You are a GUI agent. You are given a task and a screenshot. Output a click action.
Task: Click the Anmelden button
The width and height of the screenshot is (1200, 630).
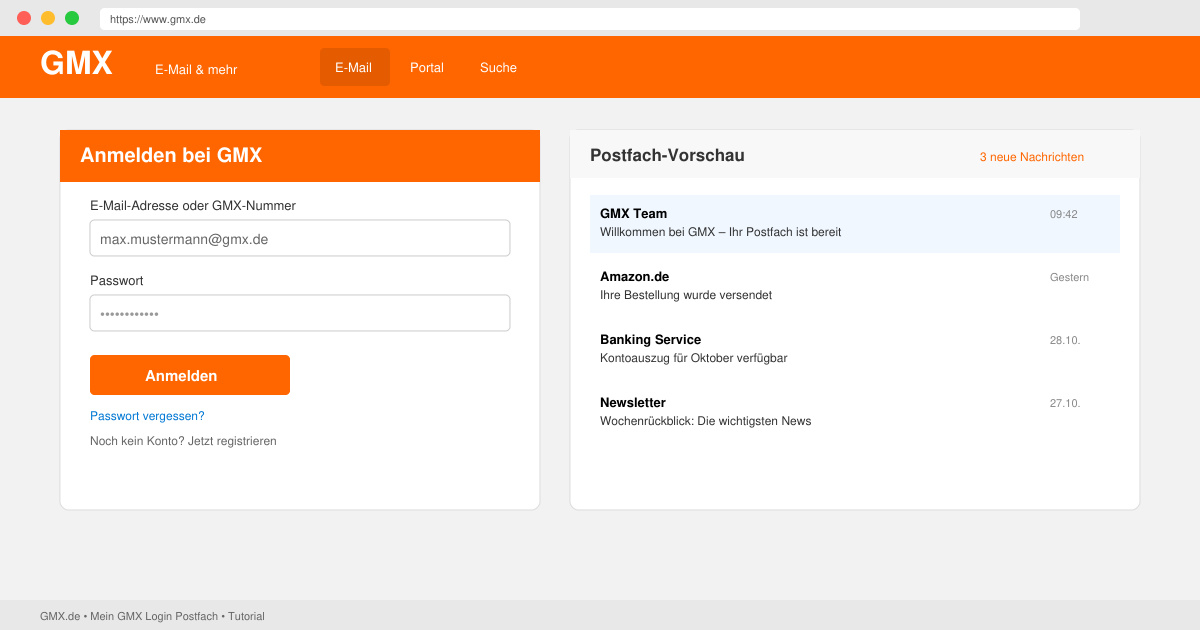pyautogui.click(x=190, y=375)
